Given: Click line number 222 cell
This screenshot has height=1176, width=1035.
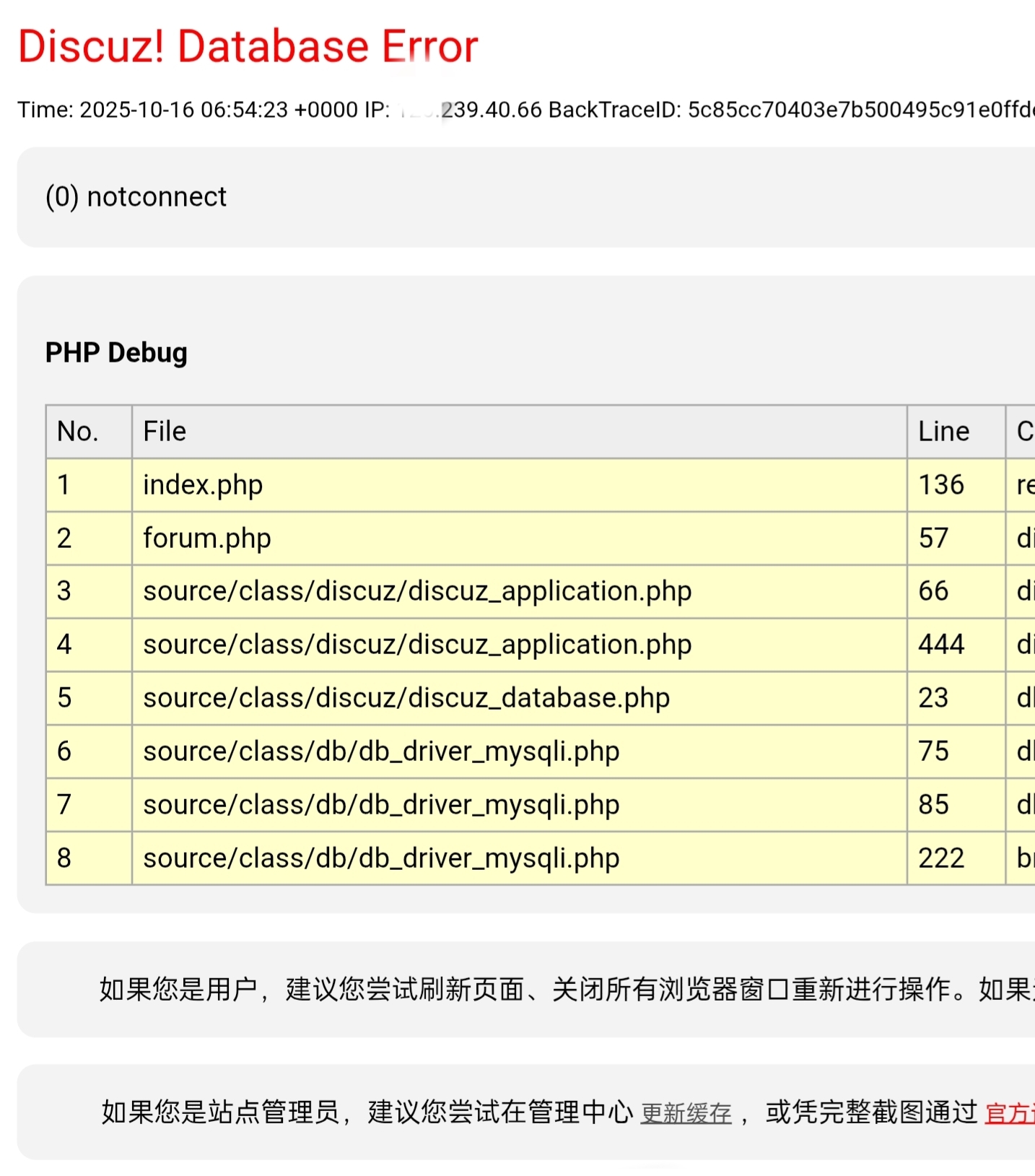Looking at the screenshot, I should (941, 858).
